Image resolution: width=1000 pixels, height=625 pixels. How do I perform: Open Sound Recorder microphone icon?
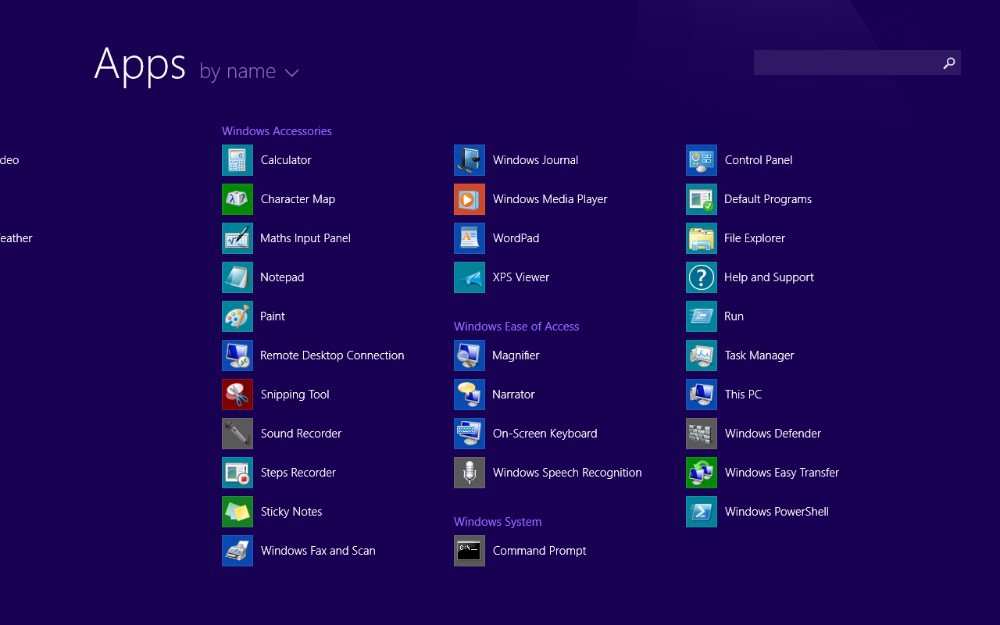237,434
